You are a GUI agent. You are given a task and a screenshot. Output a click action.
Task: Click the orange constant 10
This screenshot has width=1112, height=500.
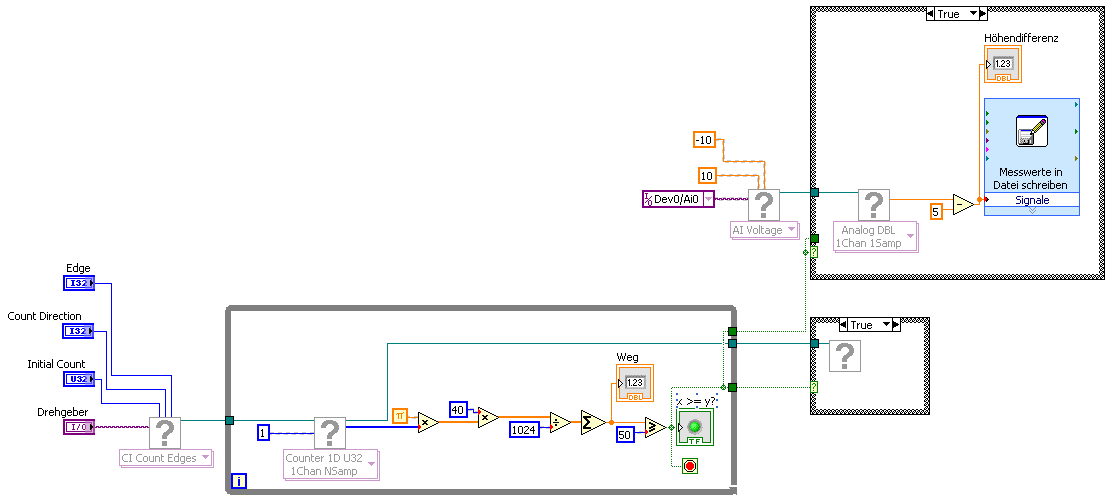click(706, 175)
